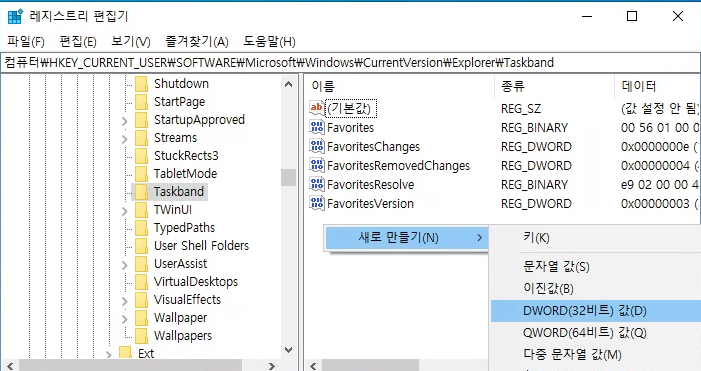701x371 pixels.
Task: Click the icon beside FavoritesRemovedChanges
Action: (317, 165)
